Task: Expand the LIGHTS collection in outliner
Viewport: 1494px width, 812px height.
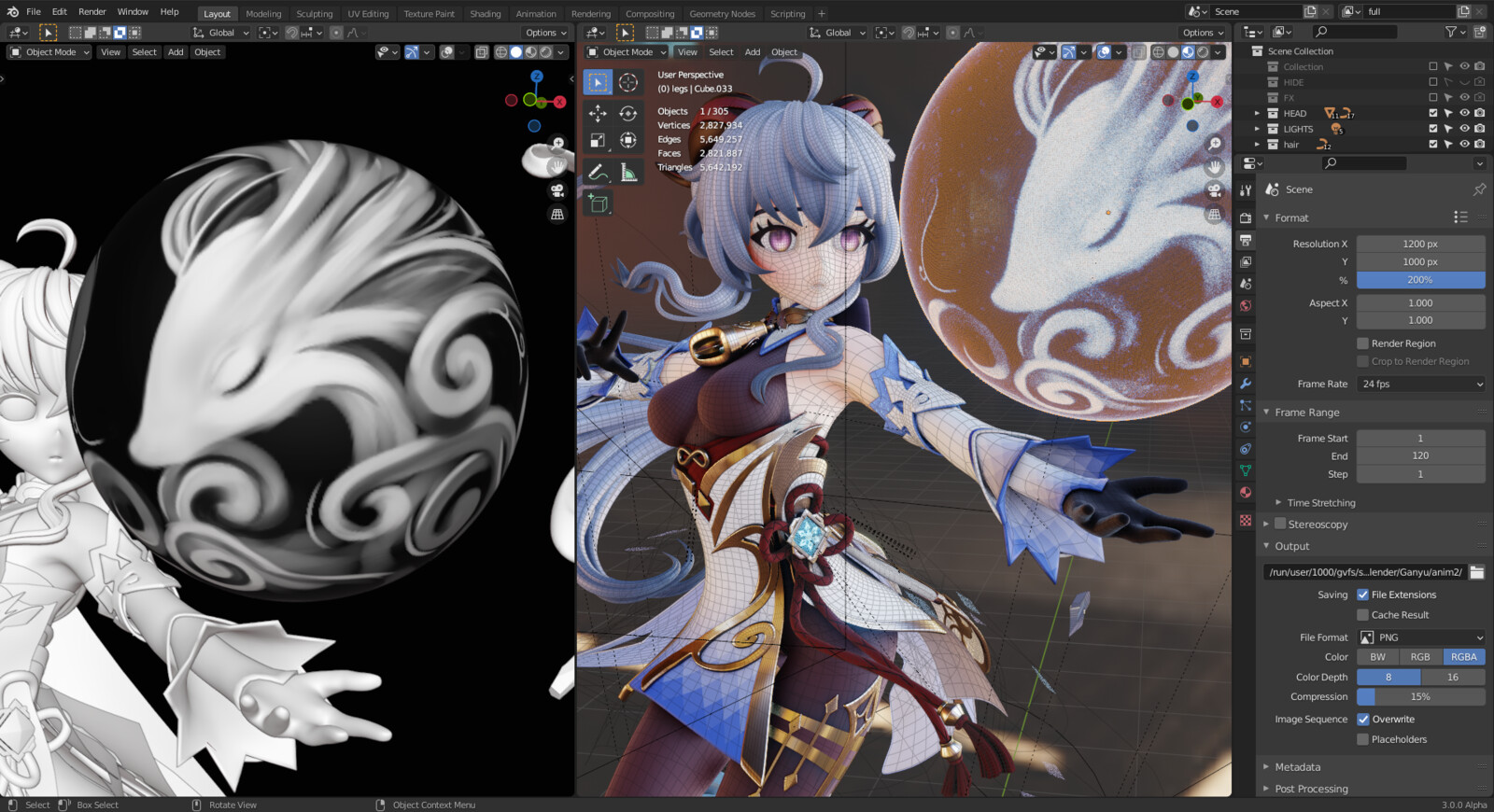Action: 1257,129
